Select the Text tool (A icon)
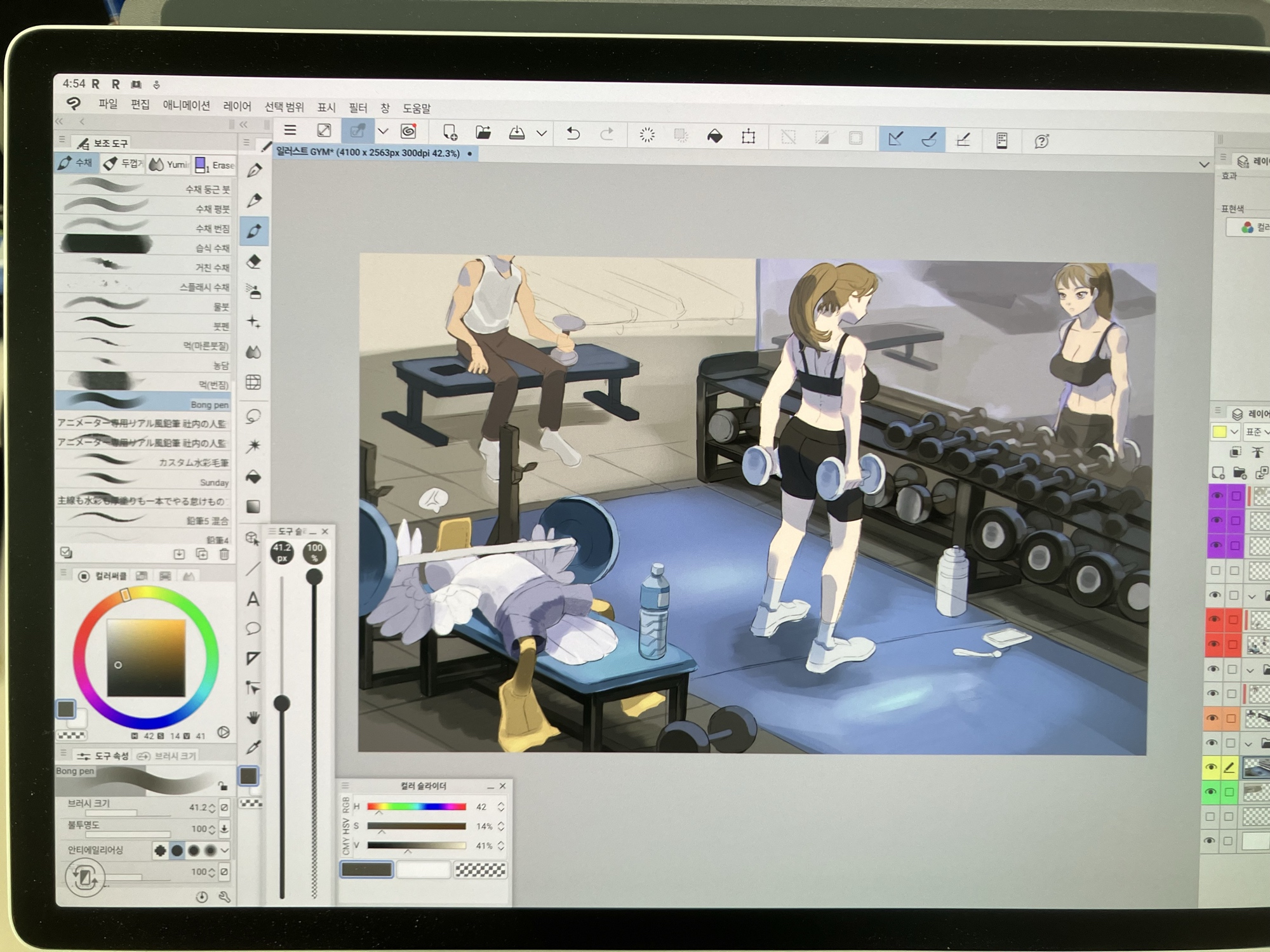Viewport: 1270px width, 952px height. click(253, 598)
